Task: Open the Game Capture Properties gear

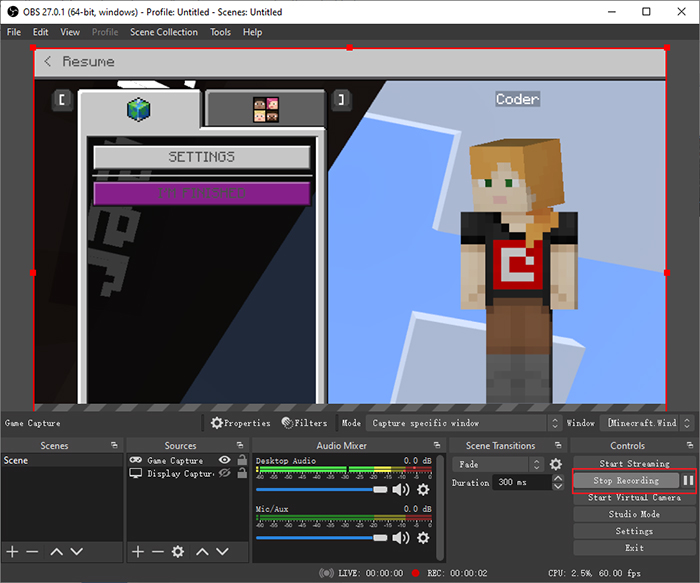Action: pyautogui.click(x=241, y=423)
